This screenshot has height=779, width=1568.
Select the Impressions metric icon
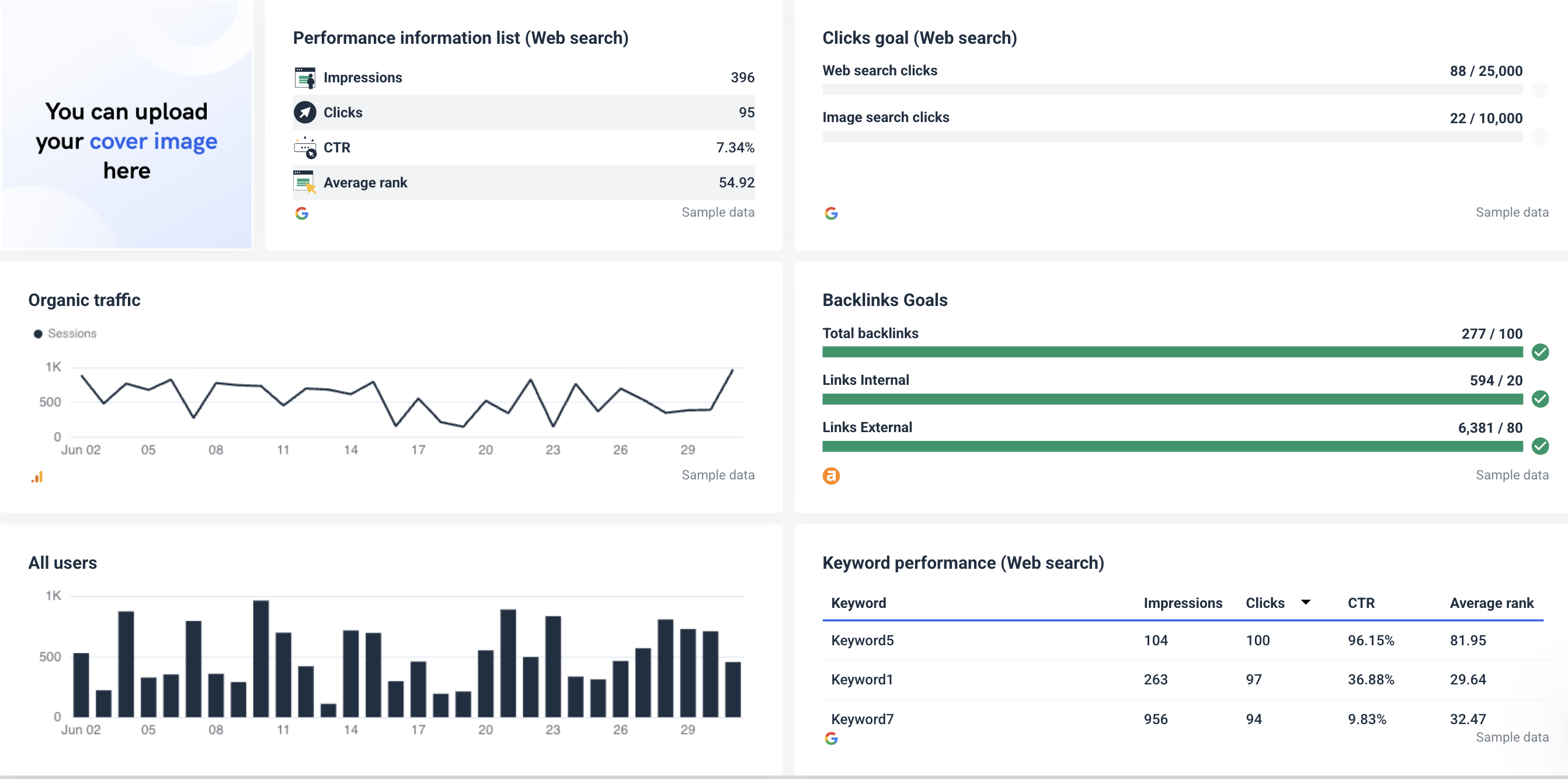(x=305, y=76)
